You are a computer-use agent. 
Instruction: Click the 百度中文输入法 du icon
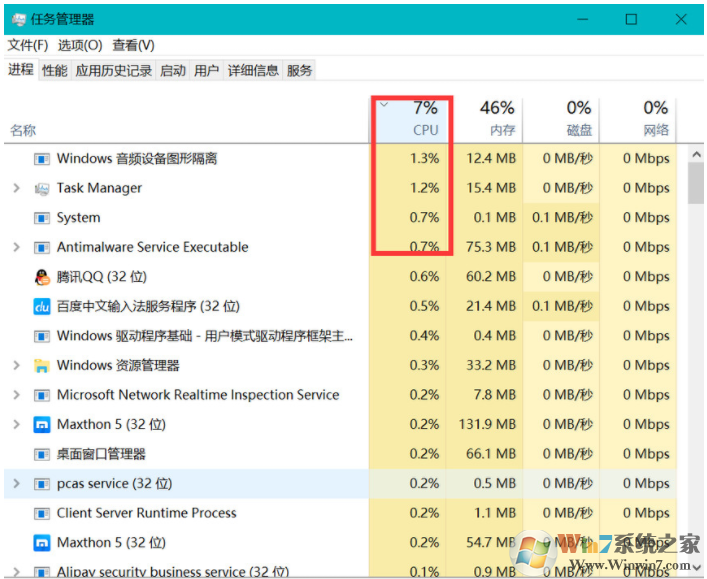pyautogui.click(x=42, y=307)
